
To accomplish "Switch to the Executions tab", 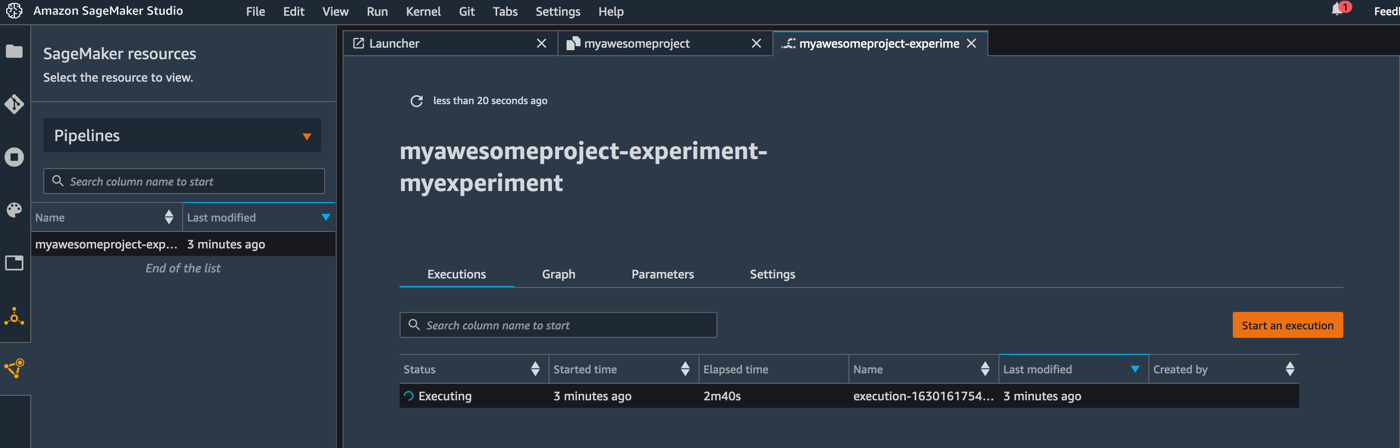I will [457, 274].
